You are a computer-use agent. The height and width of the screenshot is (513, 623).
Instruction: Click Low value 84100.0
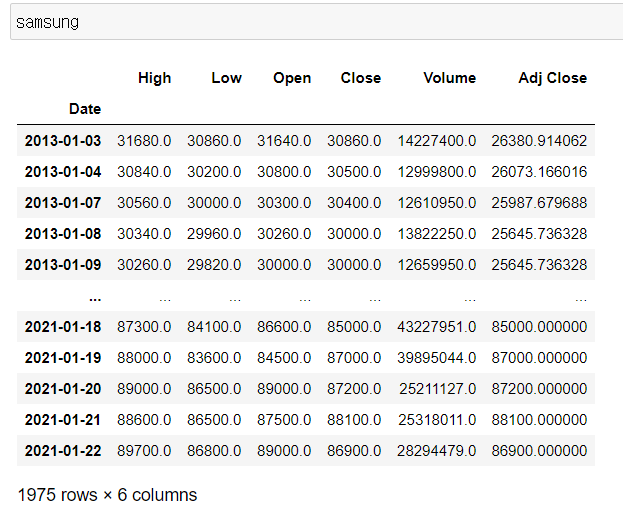point(214,327)
